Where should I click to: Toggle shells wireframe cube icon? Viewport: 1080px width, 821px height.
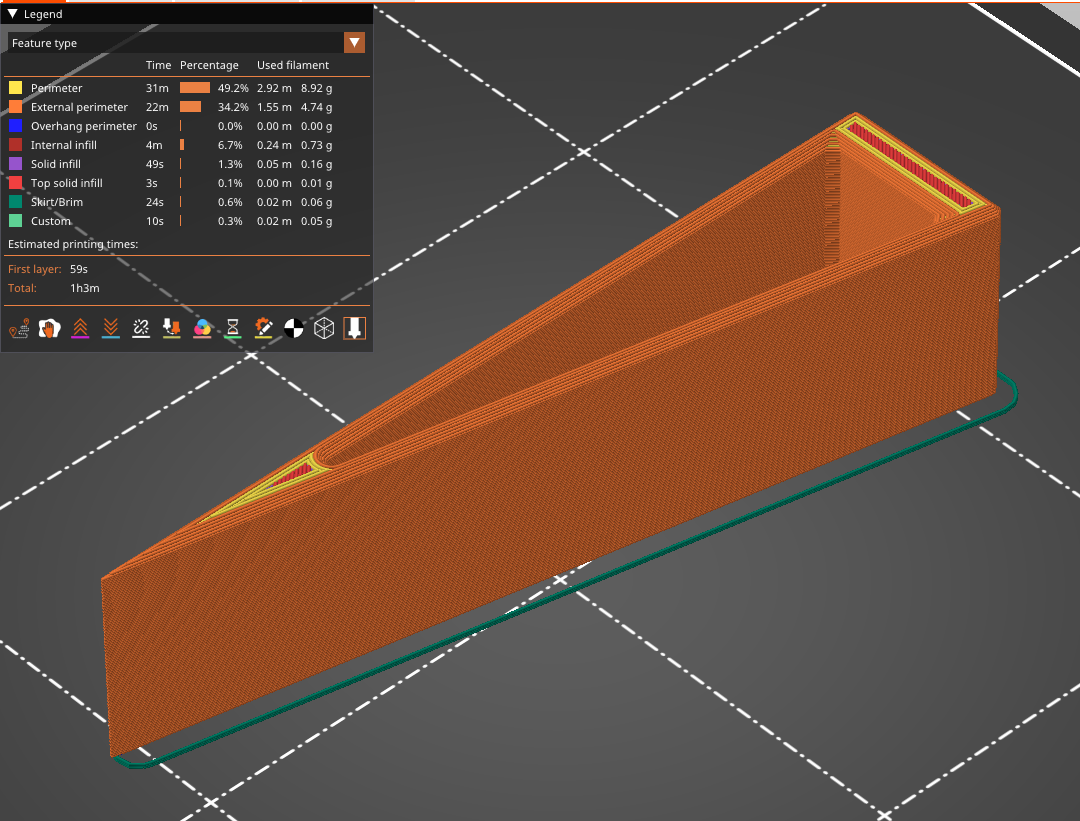click(324, 329)
